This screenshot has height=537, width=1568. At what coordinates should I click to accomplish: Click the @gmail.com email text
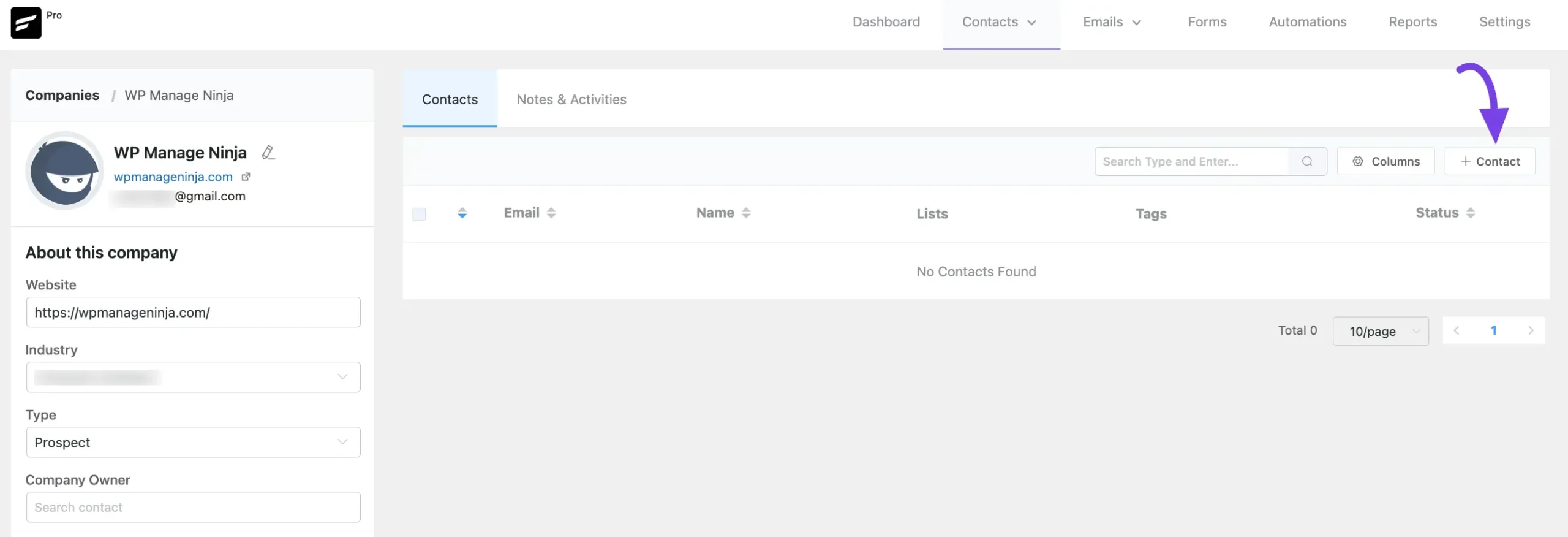coord(210,196)
